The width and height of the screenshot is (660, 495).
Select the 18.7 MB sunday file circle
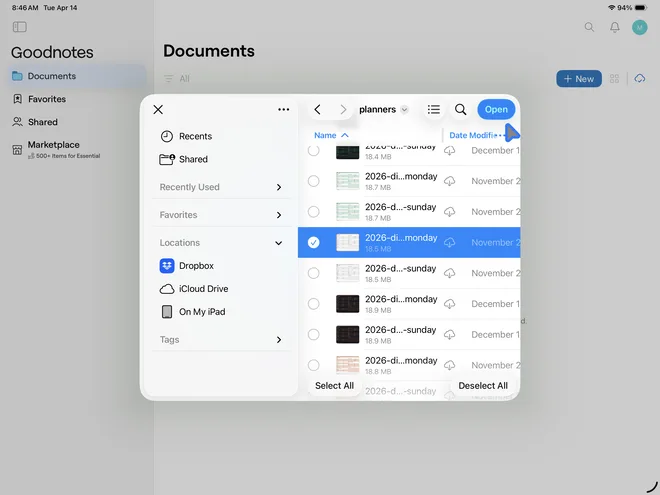pos(314,212)
